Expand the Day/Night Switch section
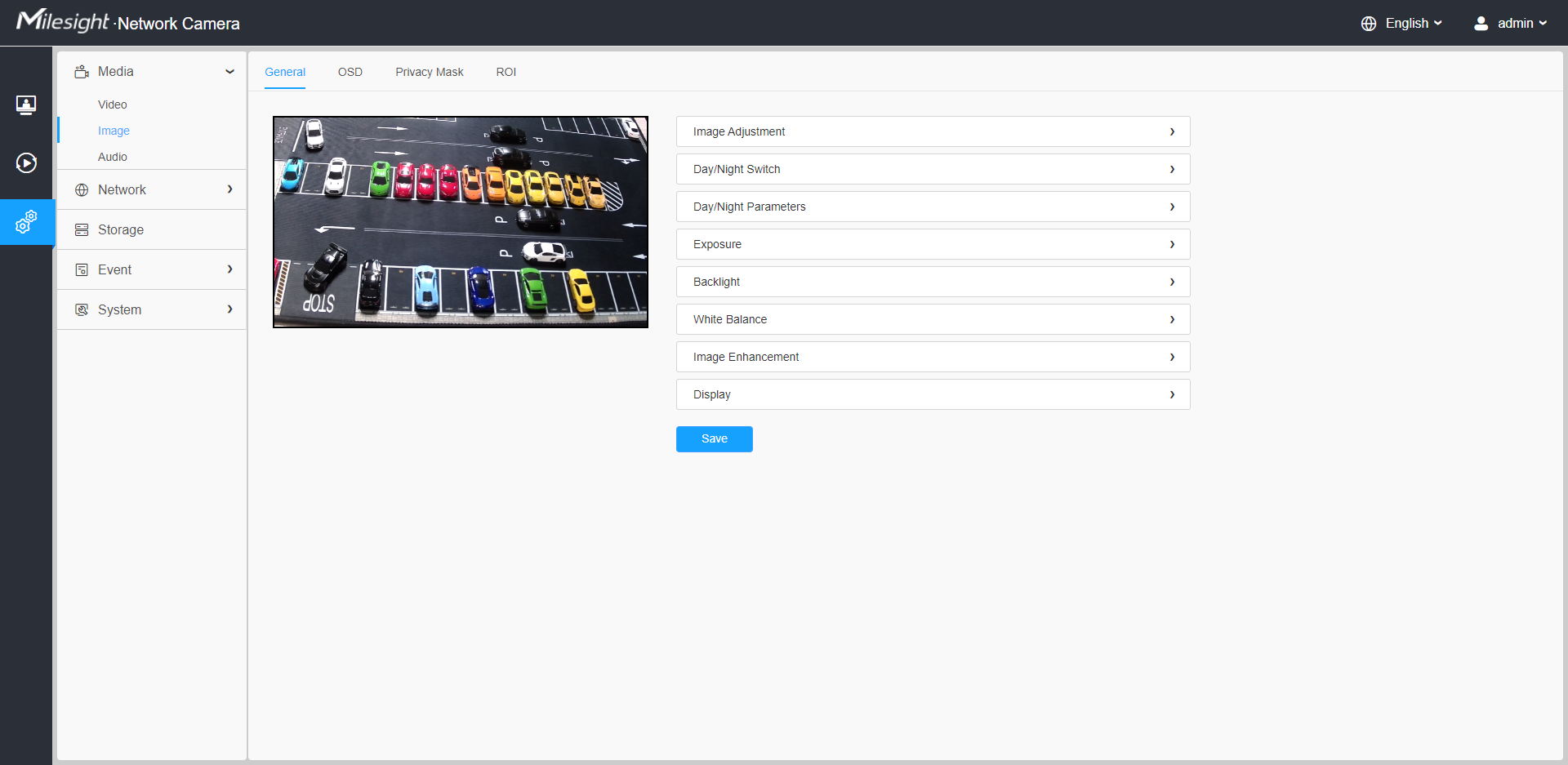The width and height of the screenshot is (1568, 765). [x=933, y=169]
